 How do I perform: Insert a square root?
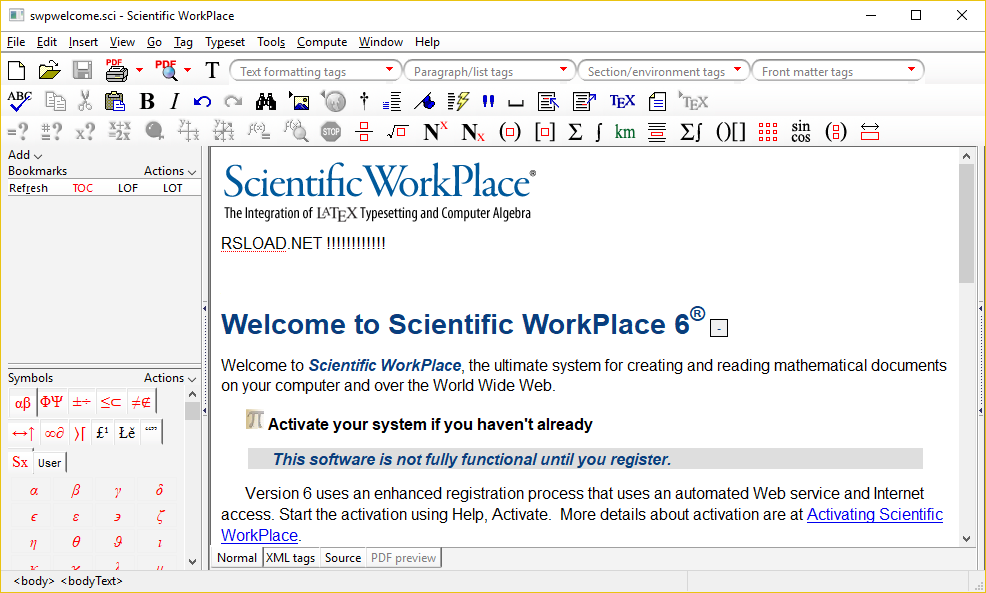click(x=397, y=131)
